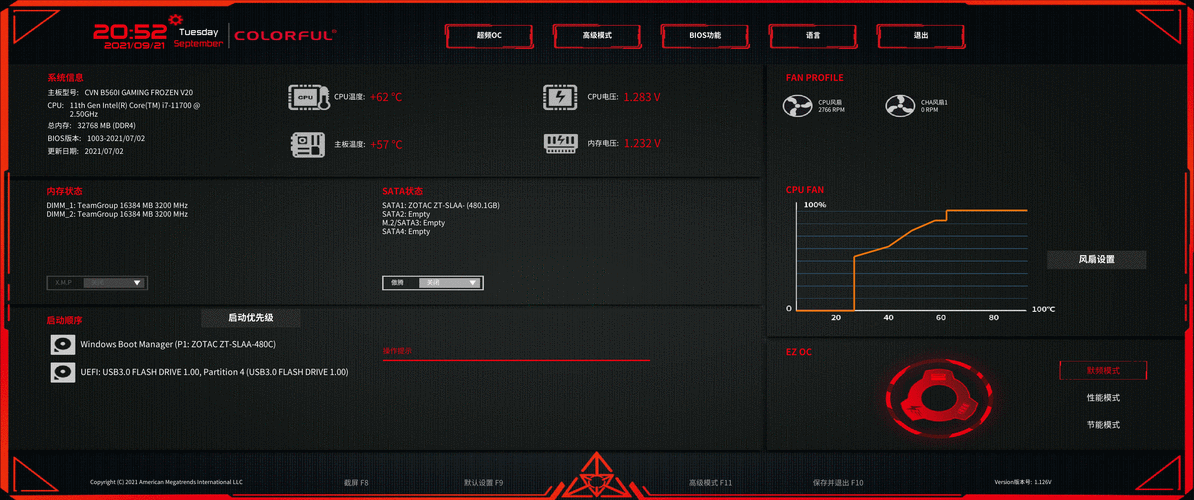Expand the dropdown currently set to 关闭
The height and width of the screenshot is (500, 1194).
[x=449, y=283]
